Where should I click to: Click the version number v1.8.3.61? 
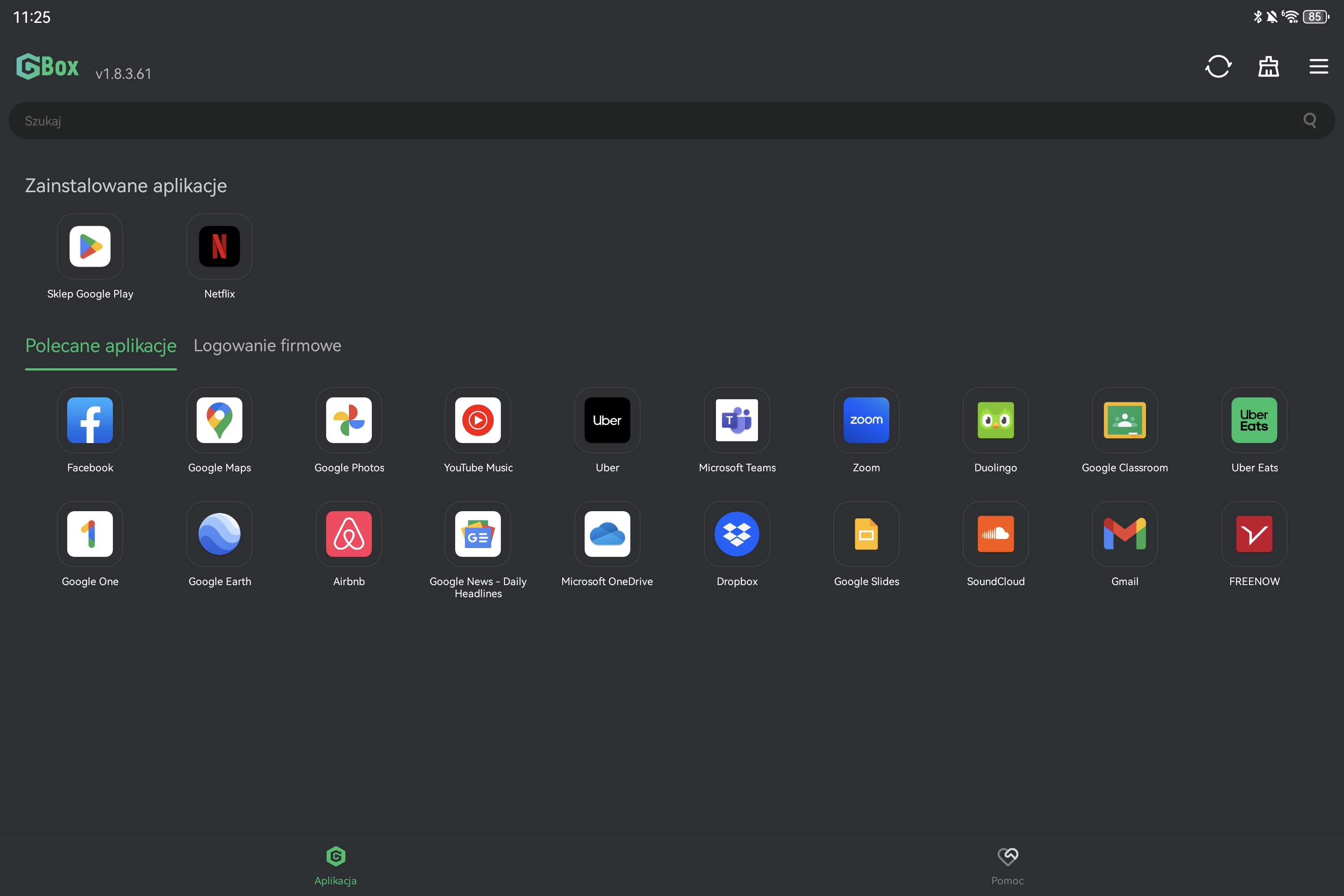coord(124,74)
